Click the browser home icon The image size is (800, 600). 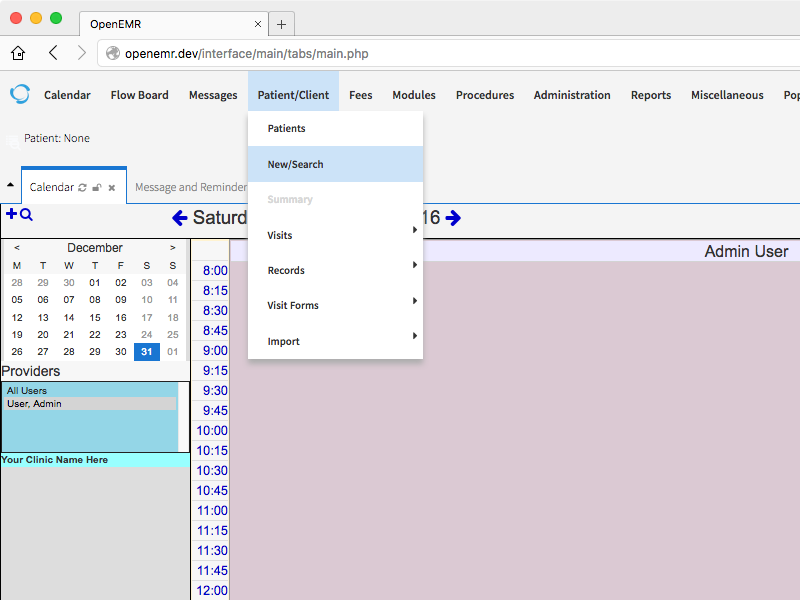coord(18,53)
